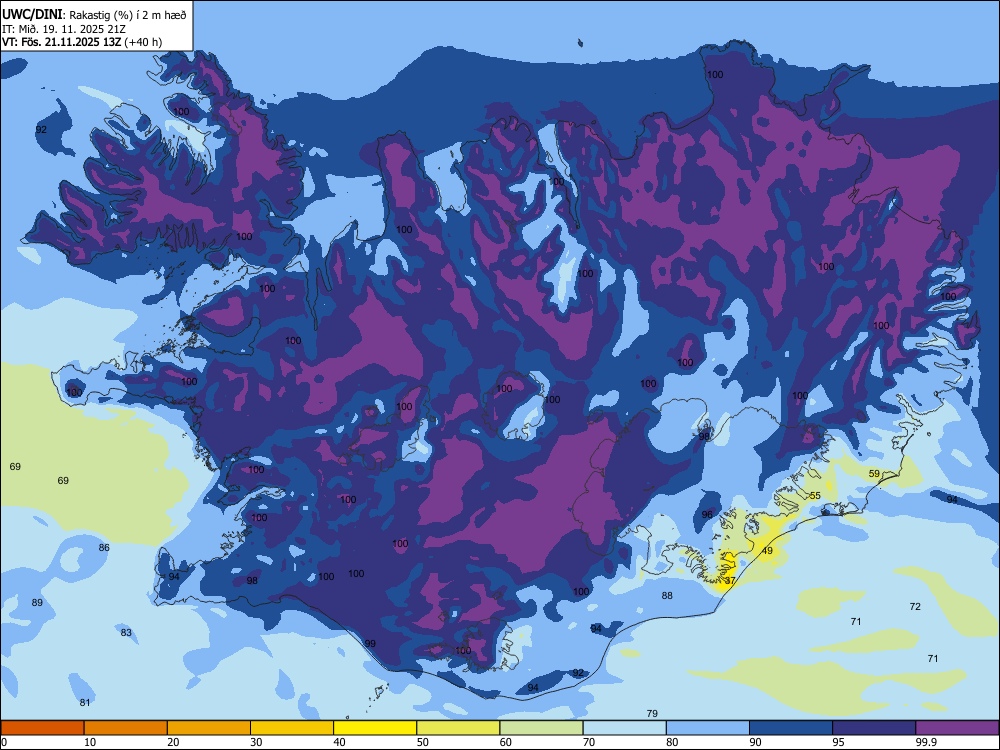The height and width of the screenshot is (750, 1000).
Task: Click the 95–99.9 dark indigo legend swatch
Action: (x=874, y=728)
